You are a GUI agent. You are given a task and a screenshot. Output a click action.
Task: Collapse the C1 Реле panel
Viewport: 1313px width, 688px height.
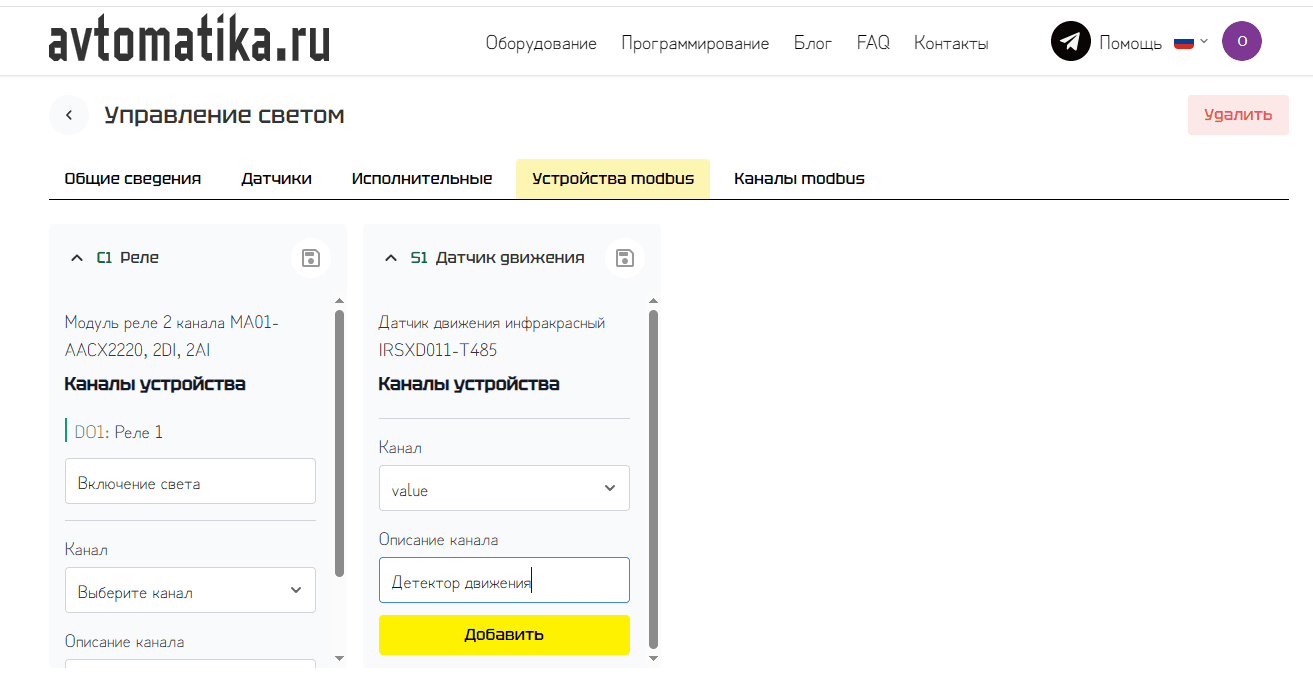tap(77, 258)
